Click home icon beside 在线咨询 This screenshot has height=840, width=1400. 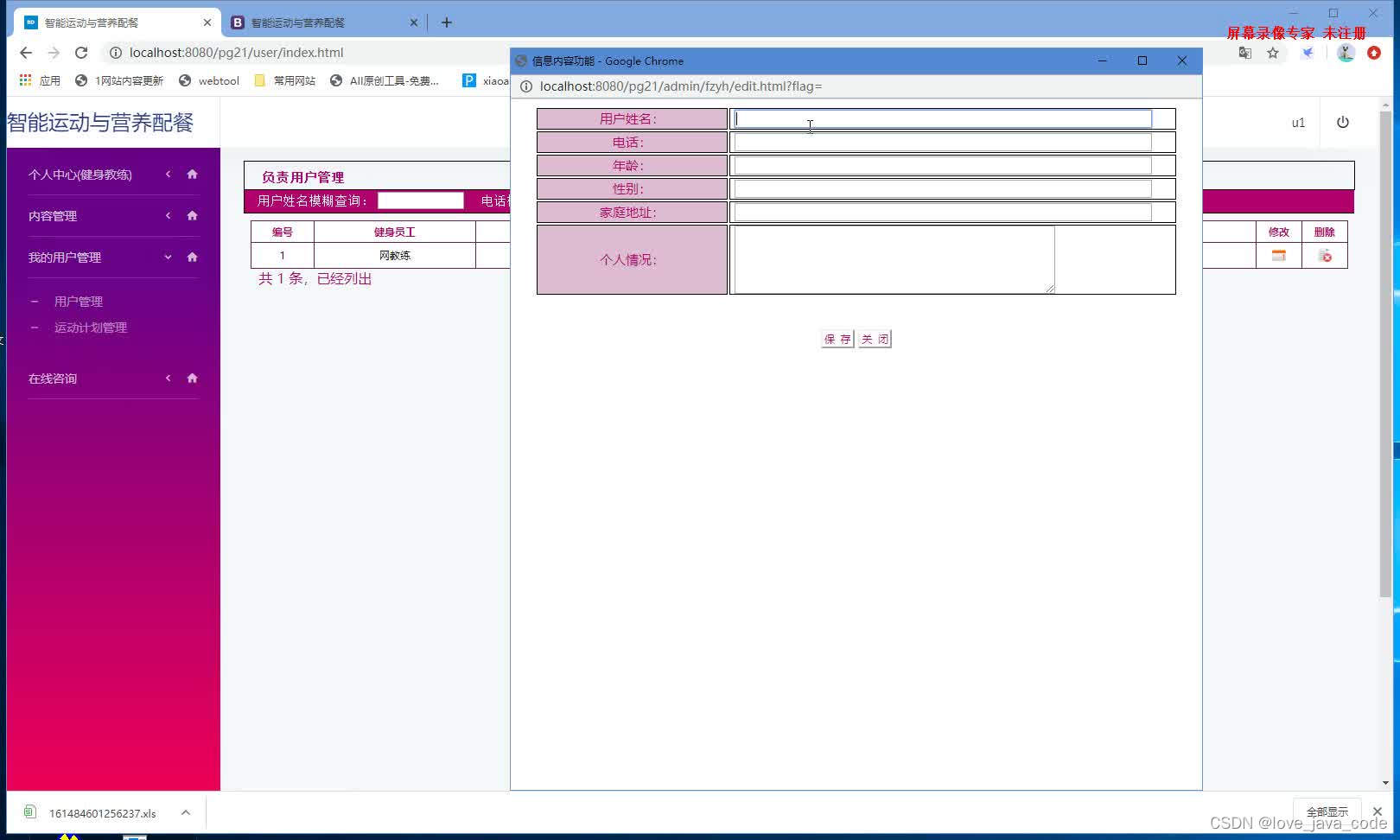(192, 379)
